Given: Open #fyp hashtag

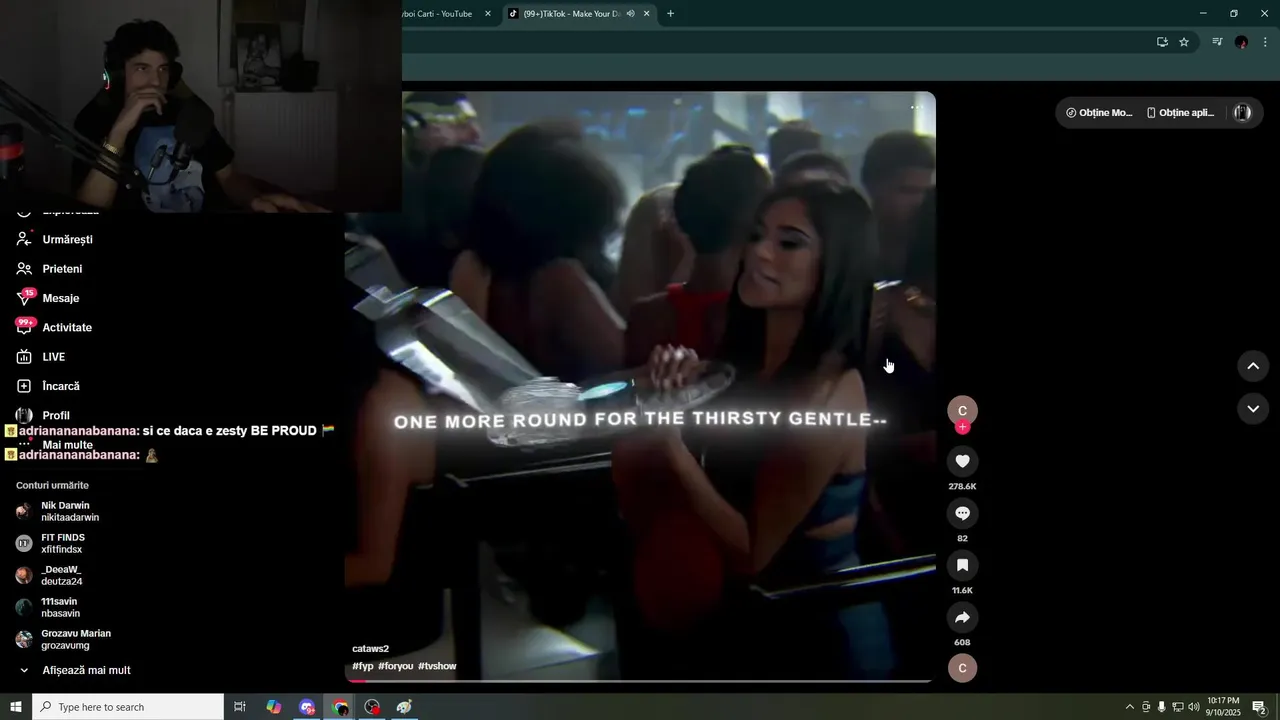Looking at the screenshot, I should (362, 666).
